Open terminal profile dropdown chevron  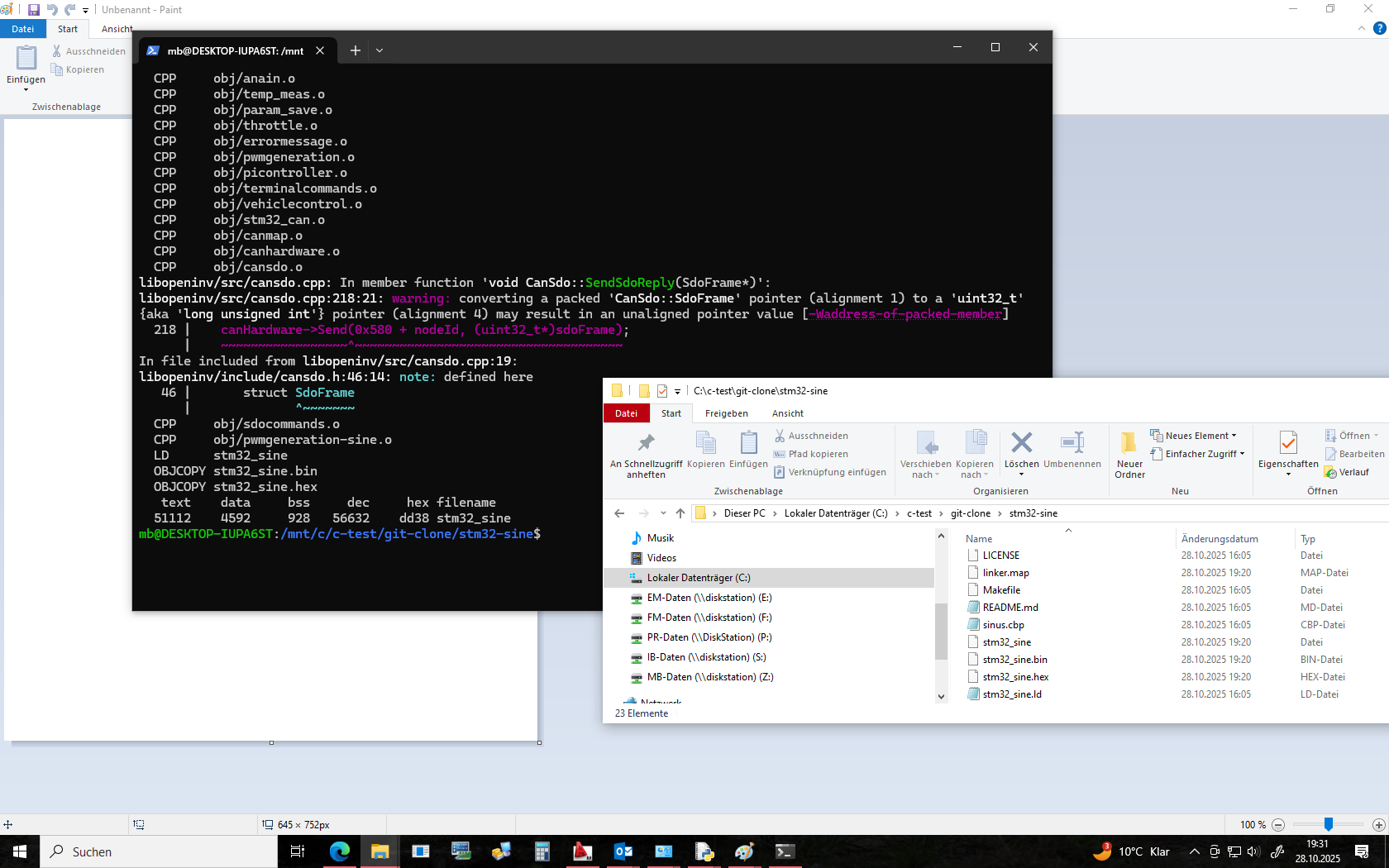point(379,50)
